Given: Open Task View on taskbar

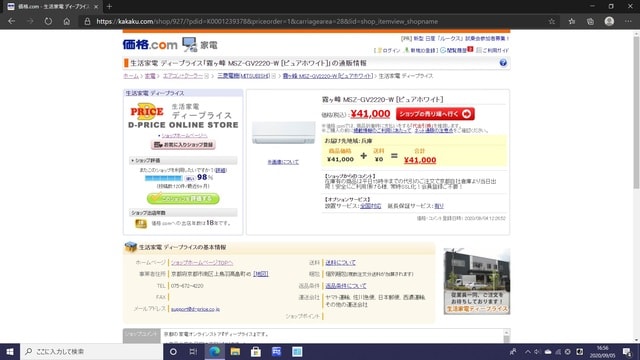Looking at the screenshot, I should click(x=193, y=351).
